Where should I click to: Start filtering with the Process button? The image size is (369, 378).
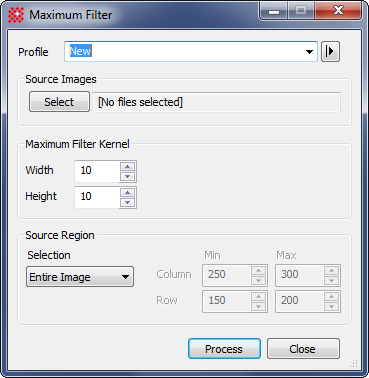[x=224, y=349]
